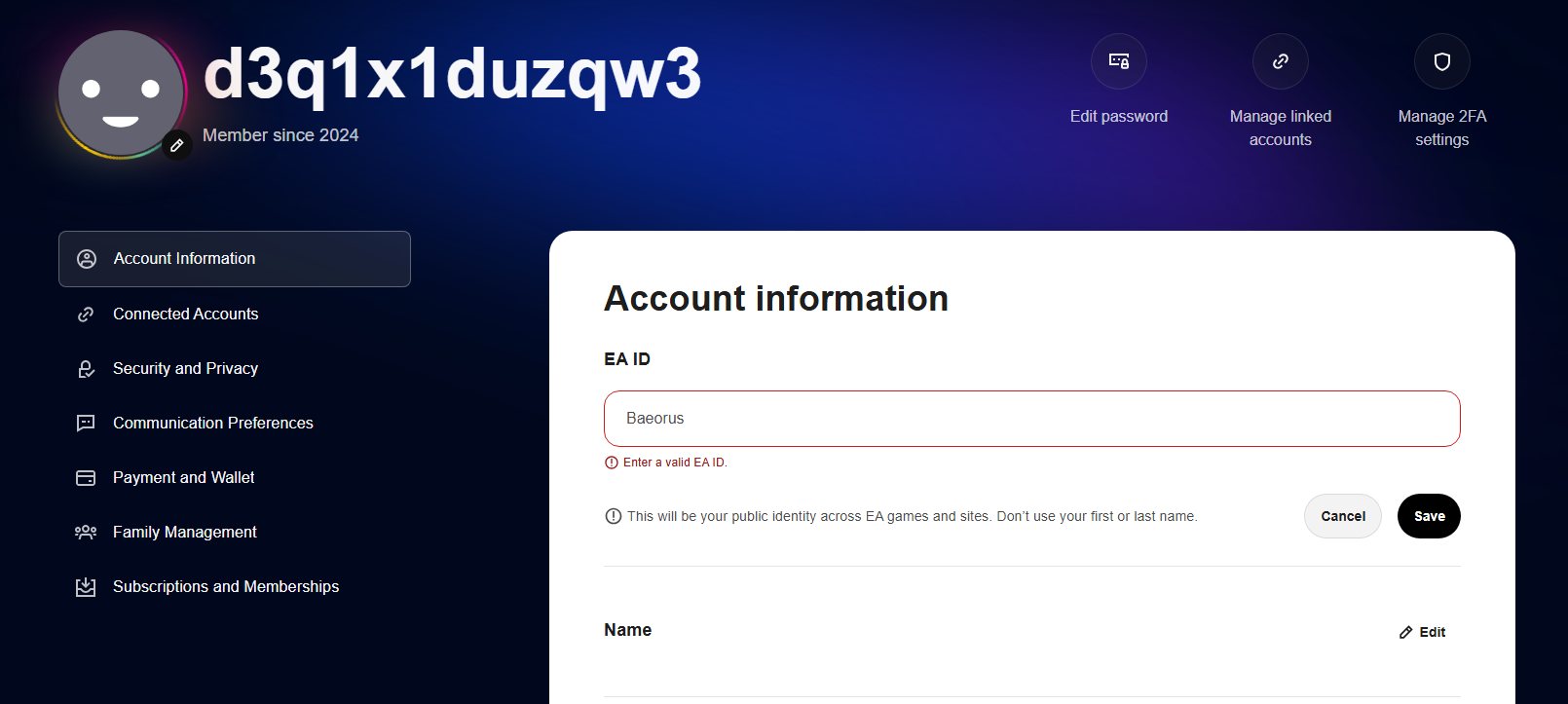Click the Security and Privacy sidebar icon
Viewport: 1568px width, 704px height.
86,369
